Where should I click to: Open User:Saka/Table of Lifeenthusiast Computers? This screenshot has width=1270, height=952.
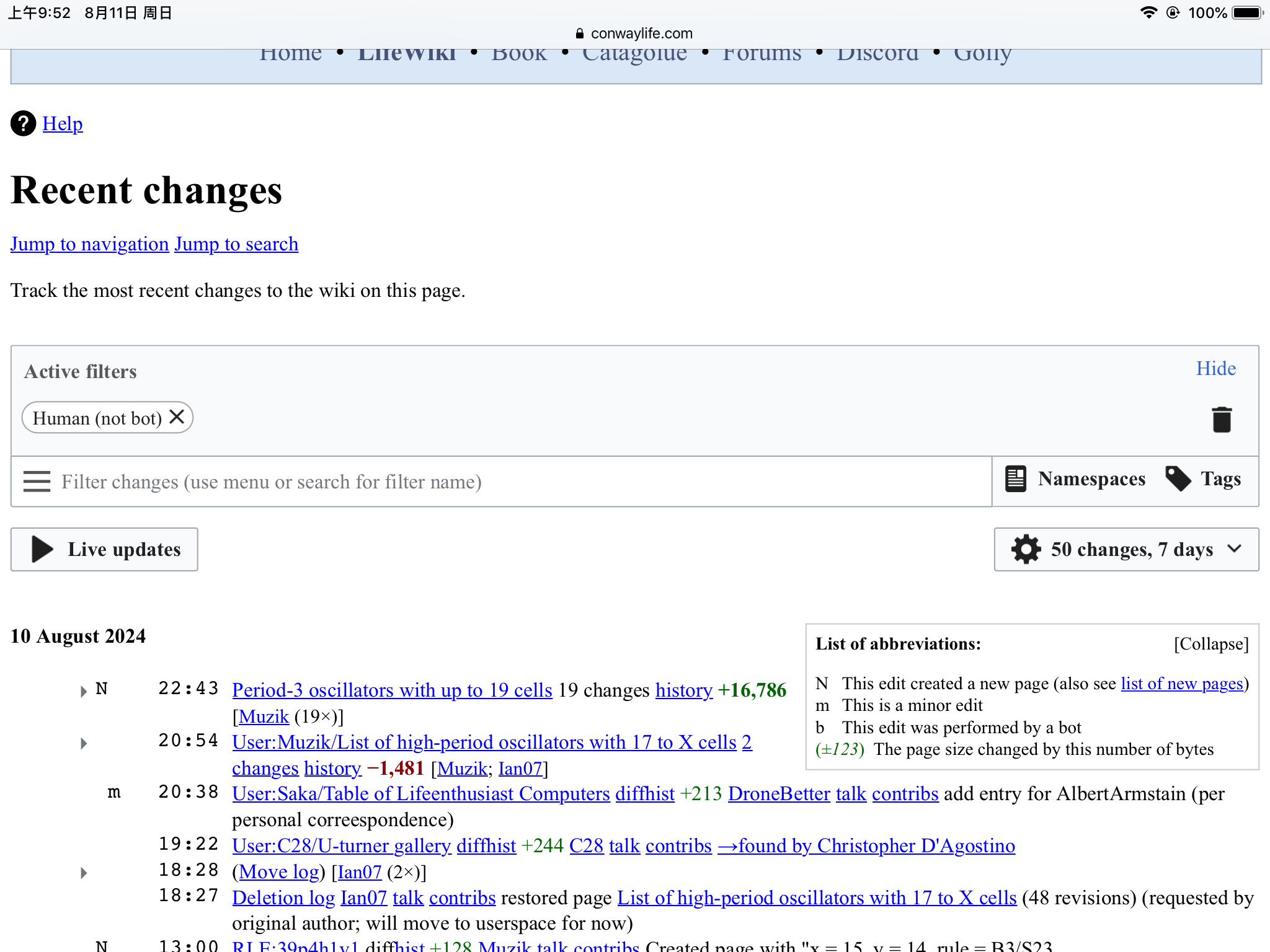click(x=421, y=793)
